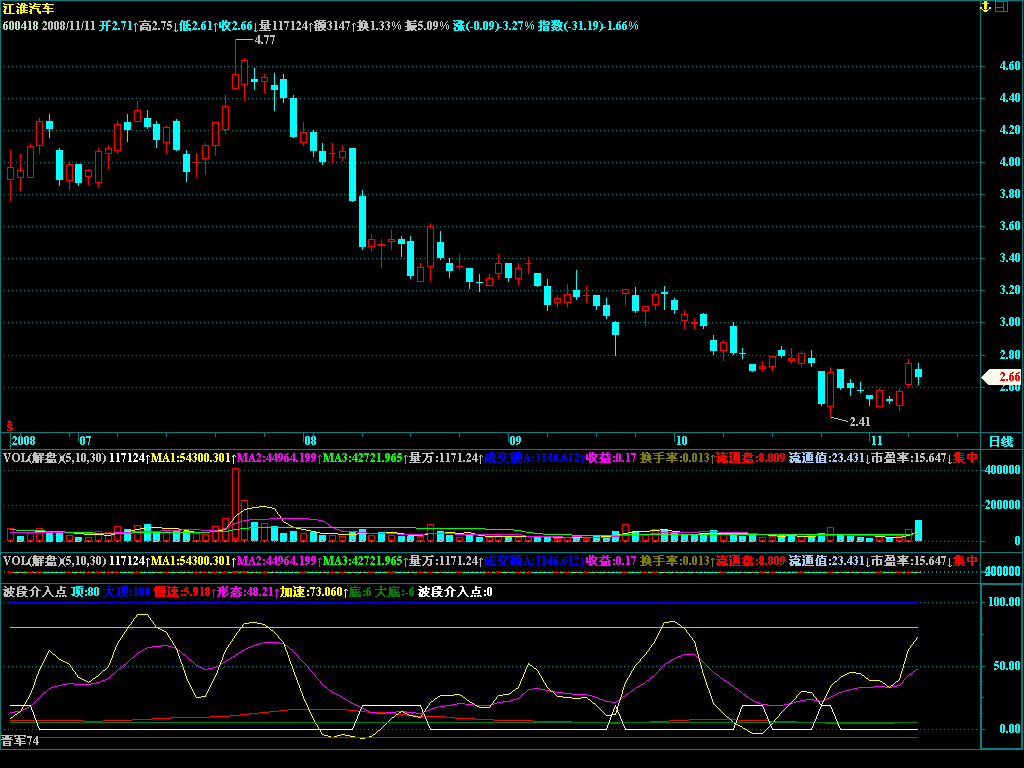Click the red dollar sign marker

[10, 426]
